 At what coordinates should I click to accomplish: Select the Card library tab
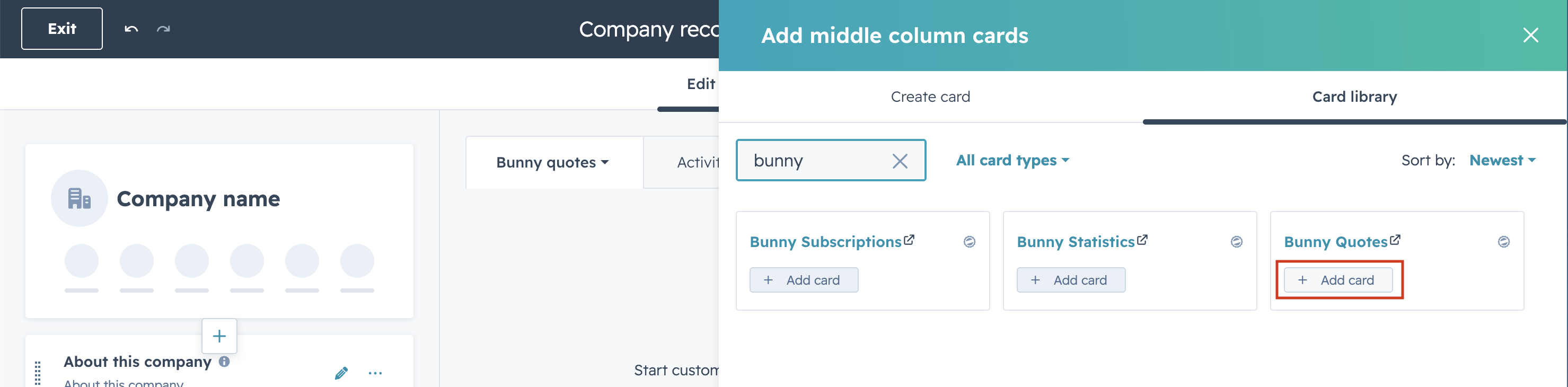pos(1354,96)
